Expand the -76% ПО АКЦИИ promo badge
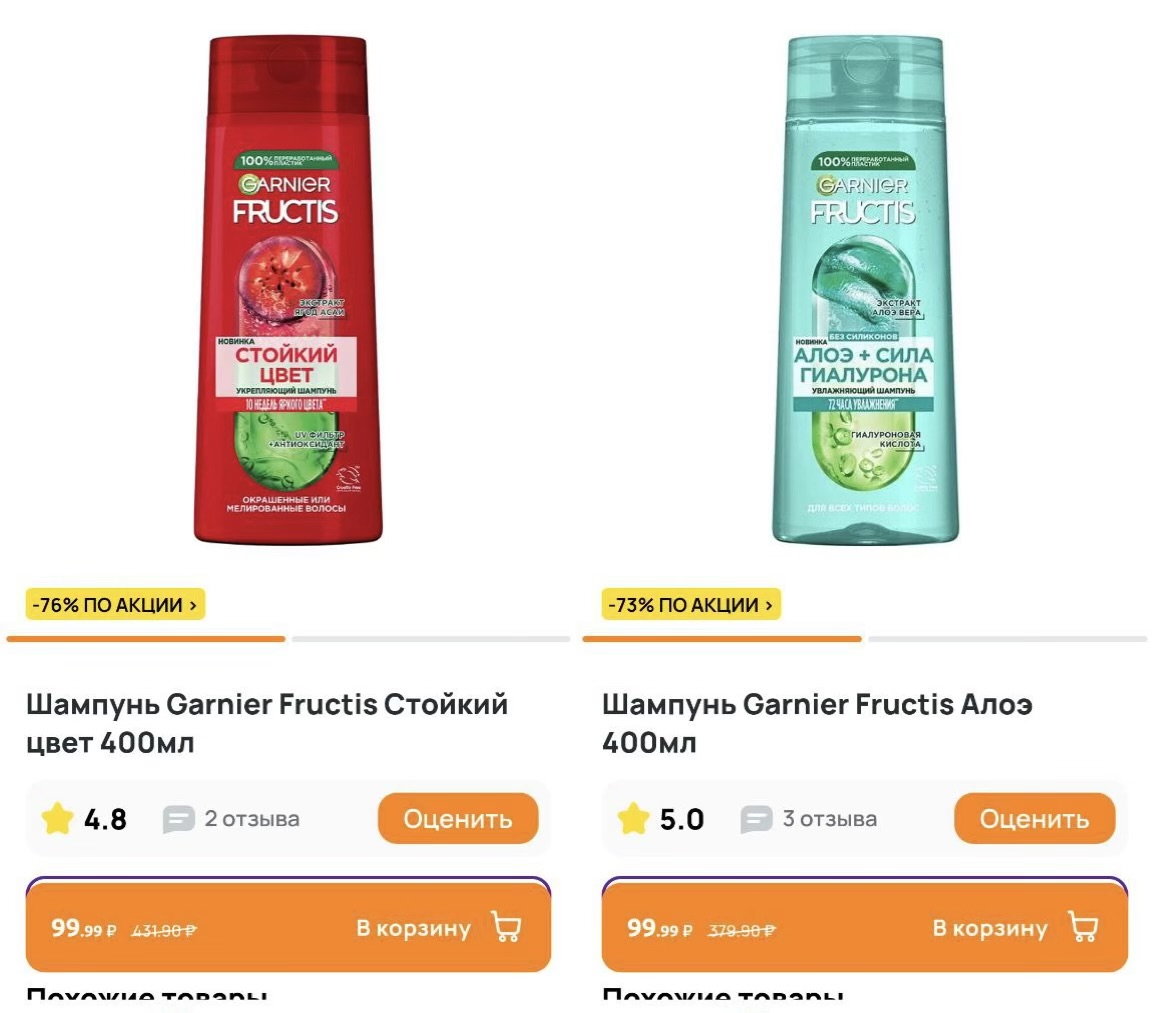Screen dimensions: 1152x1013 pos(115,605)
